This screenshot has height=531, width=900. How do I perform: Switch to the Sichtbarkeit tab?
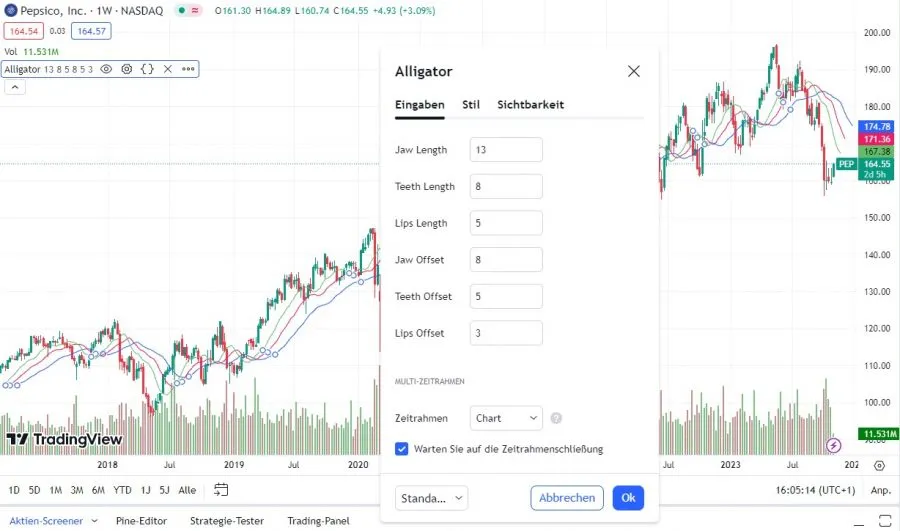point(530,104)
